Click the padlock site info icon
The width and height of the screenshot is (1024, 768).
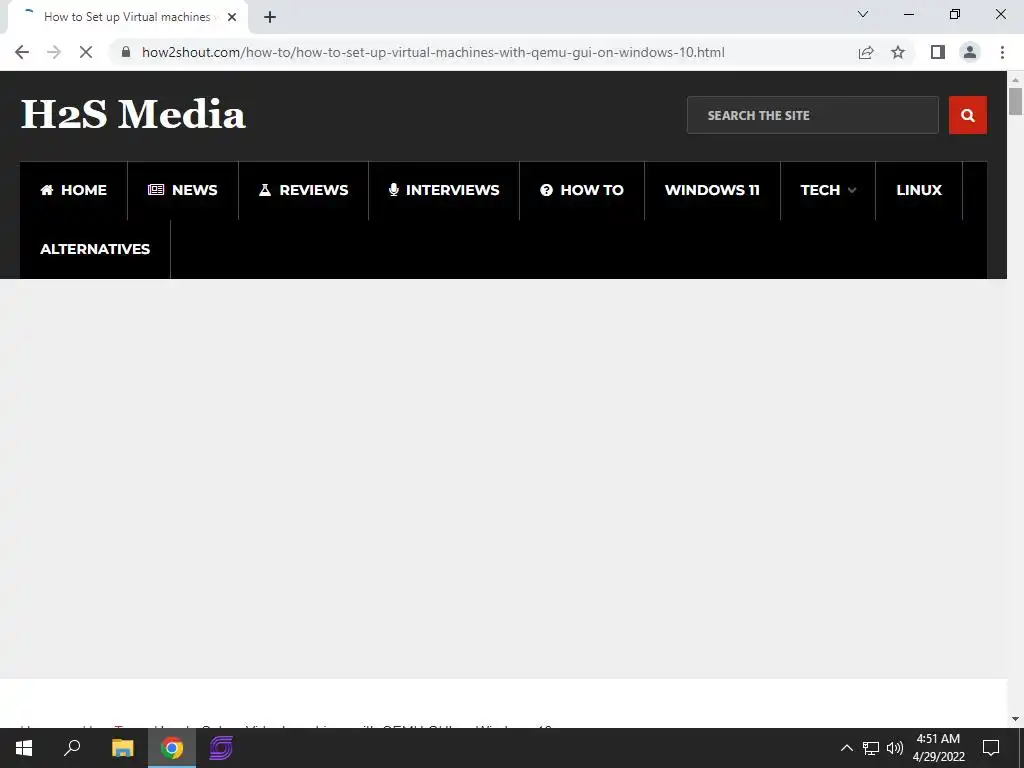tap(126, 52)
